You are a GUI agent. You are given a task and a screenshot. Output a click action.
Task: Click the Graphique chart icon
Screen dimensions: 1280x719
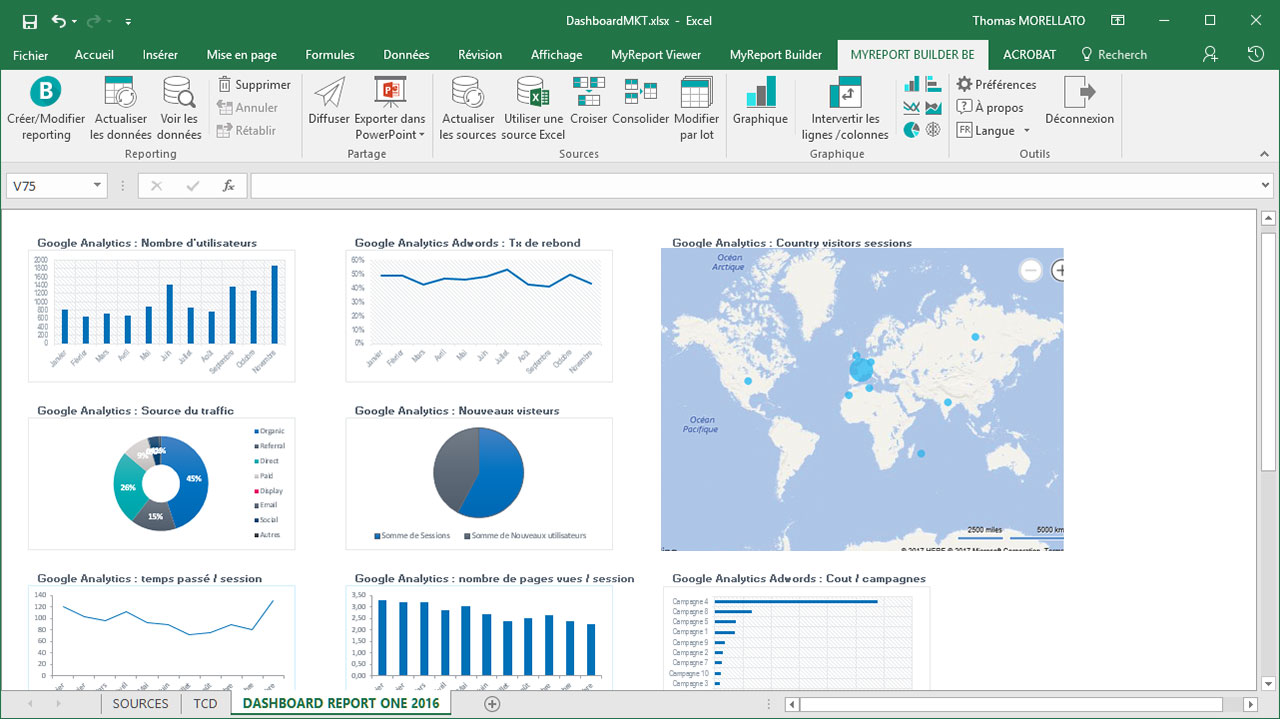[760, 93]
